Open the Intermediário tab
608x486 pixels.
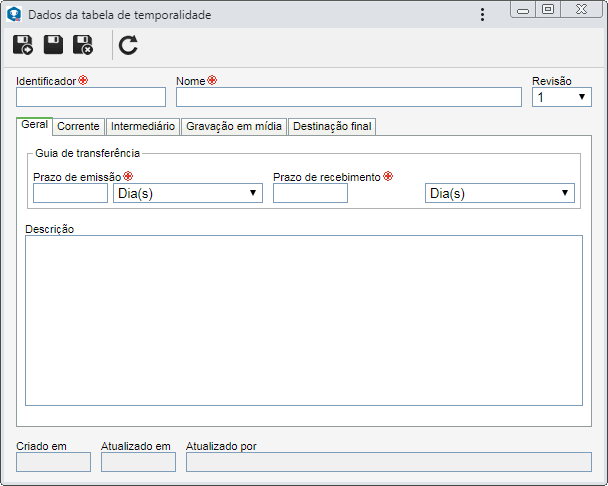click(x=143, y=126)
